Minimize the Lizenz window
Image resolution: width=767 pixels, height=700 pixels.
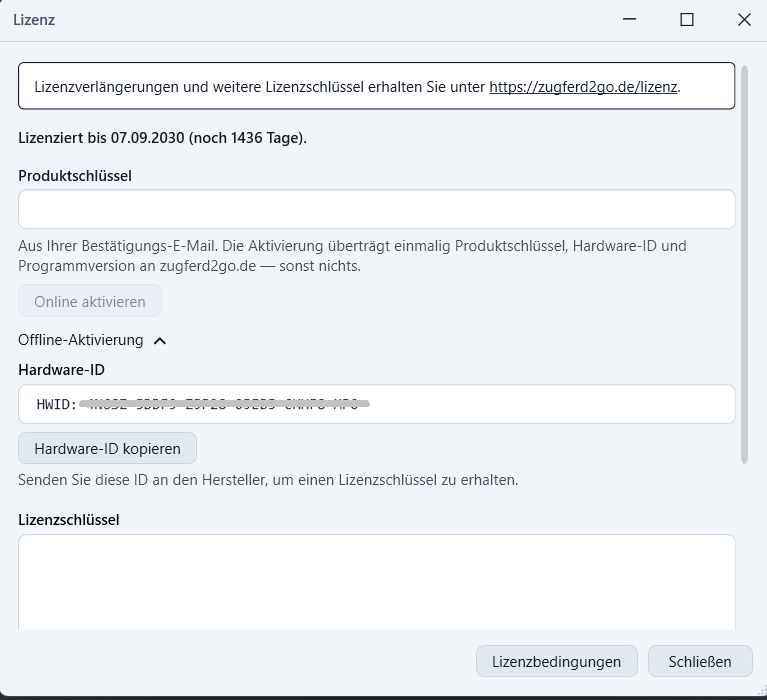[630, 20]
